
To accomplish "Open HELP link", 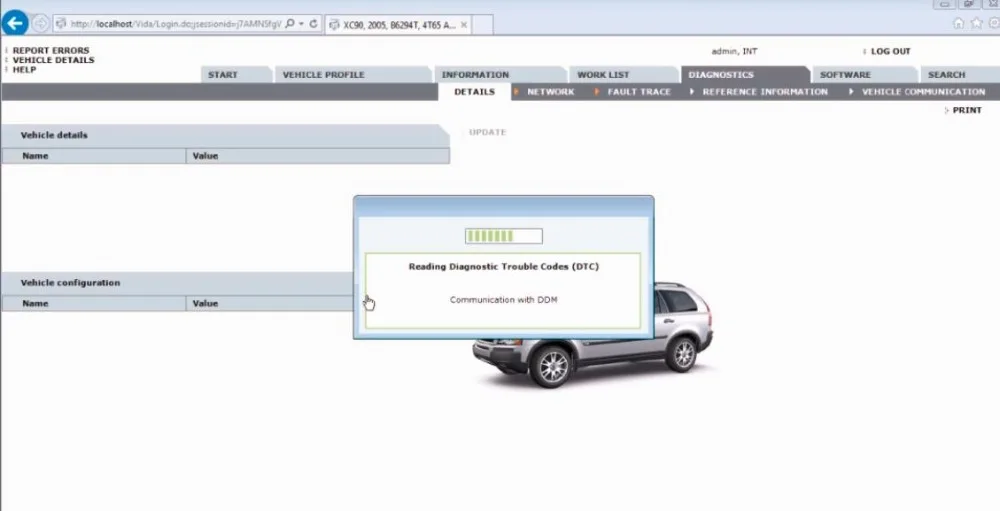I will click(x=24, y=70).
